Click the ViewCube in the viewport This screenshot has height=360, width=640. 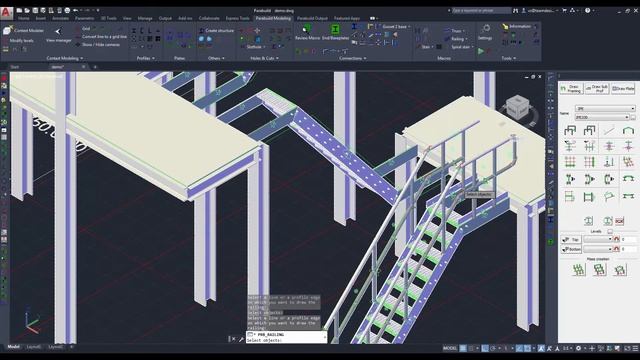[x=518, y=107]
